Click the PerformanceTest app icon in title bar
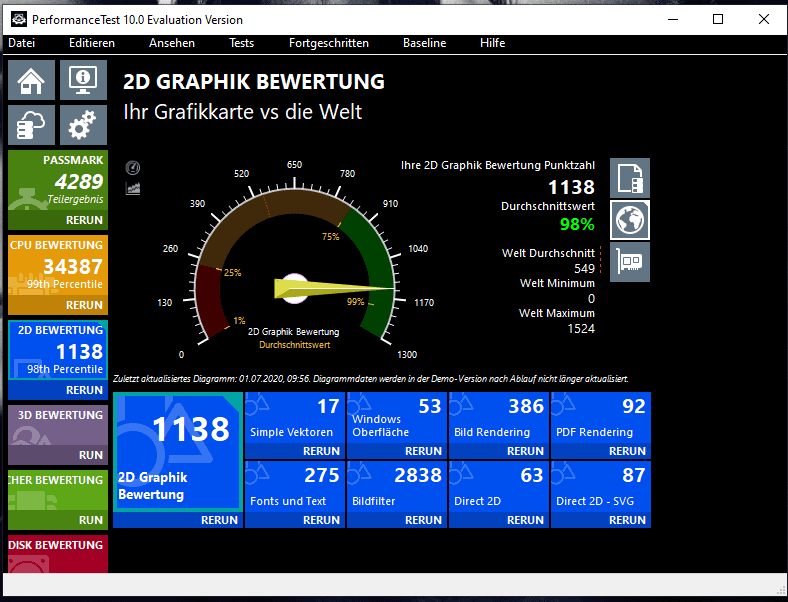This screenshot has height=602, width=788. (19, 20)
